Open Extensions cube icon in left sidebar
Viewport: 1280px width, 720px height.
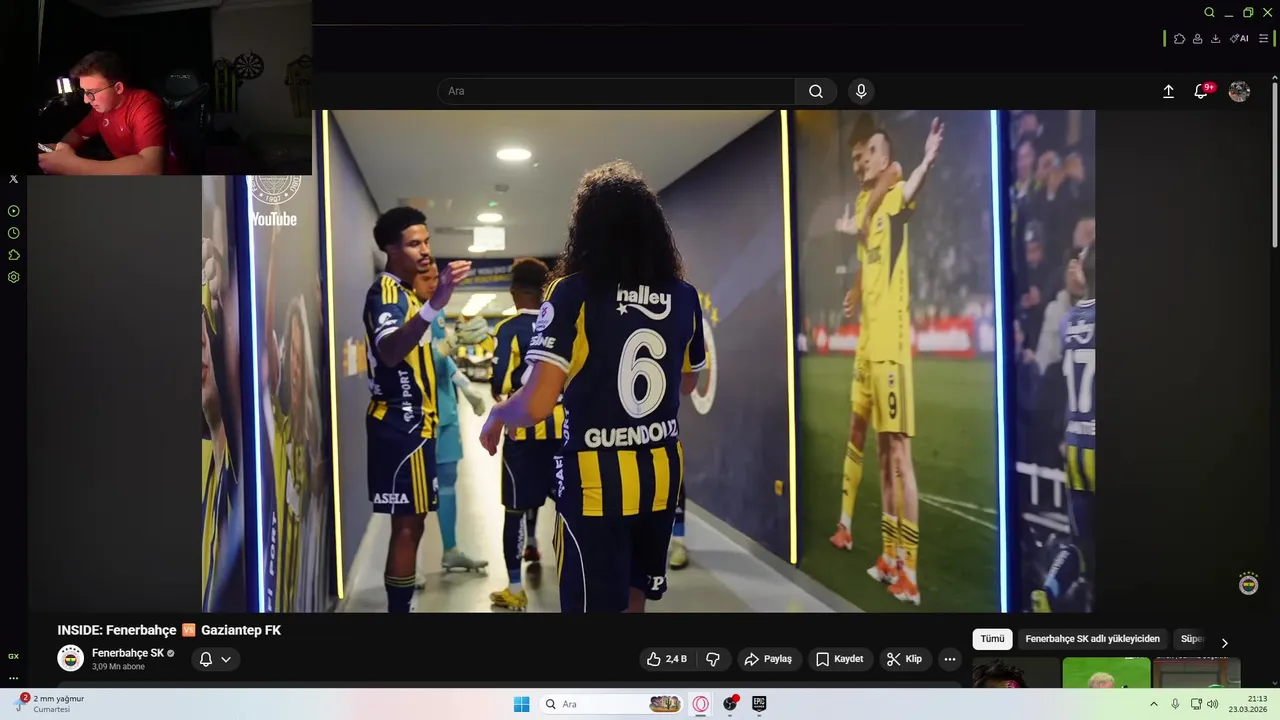coord(13,255)
